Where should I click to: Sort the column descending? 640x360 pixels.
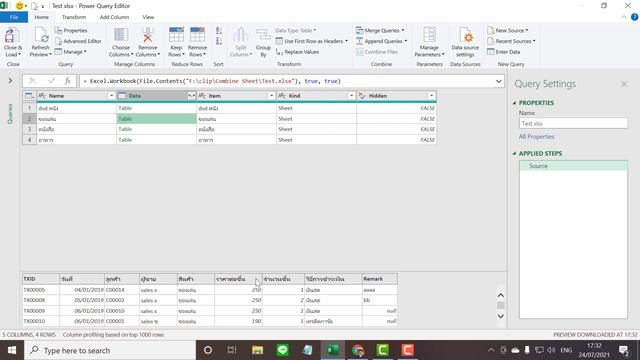coord(219,41)
